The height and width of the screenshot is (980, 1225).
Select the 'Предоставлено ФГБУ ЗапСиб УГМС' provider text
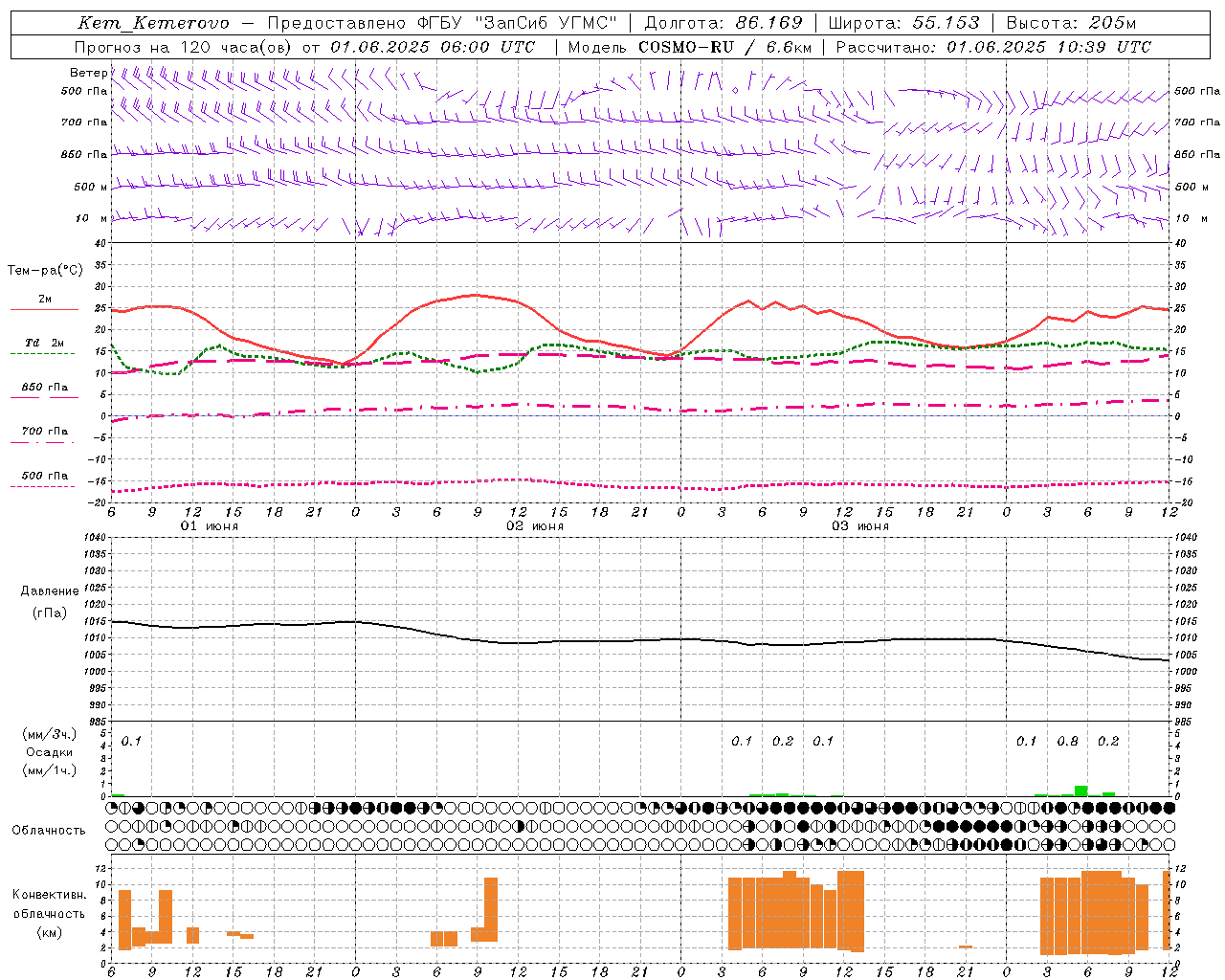click(441, 23)
